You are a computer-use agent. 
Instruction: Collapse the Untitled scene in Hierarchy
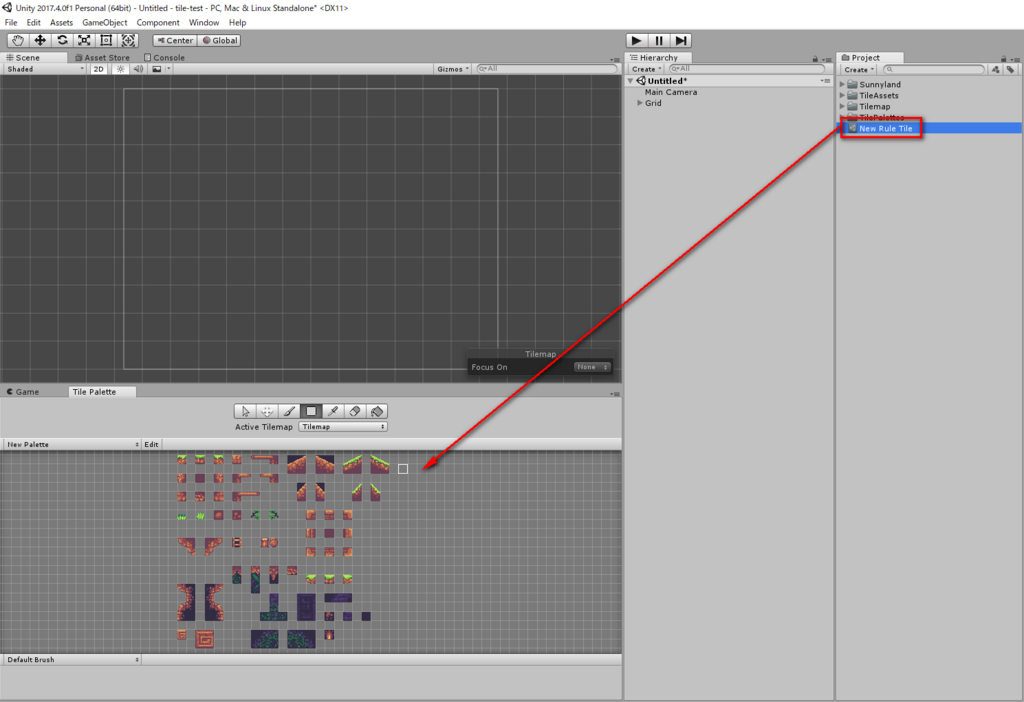631,81
